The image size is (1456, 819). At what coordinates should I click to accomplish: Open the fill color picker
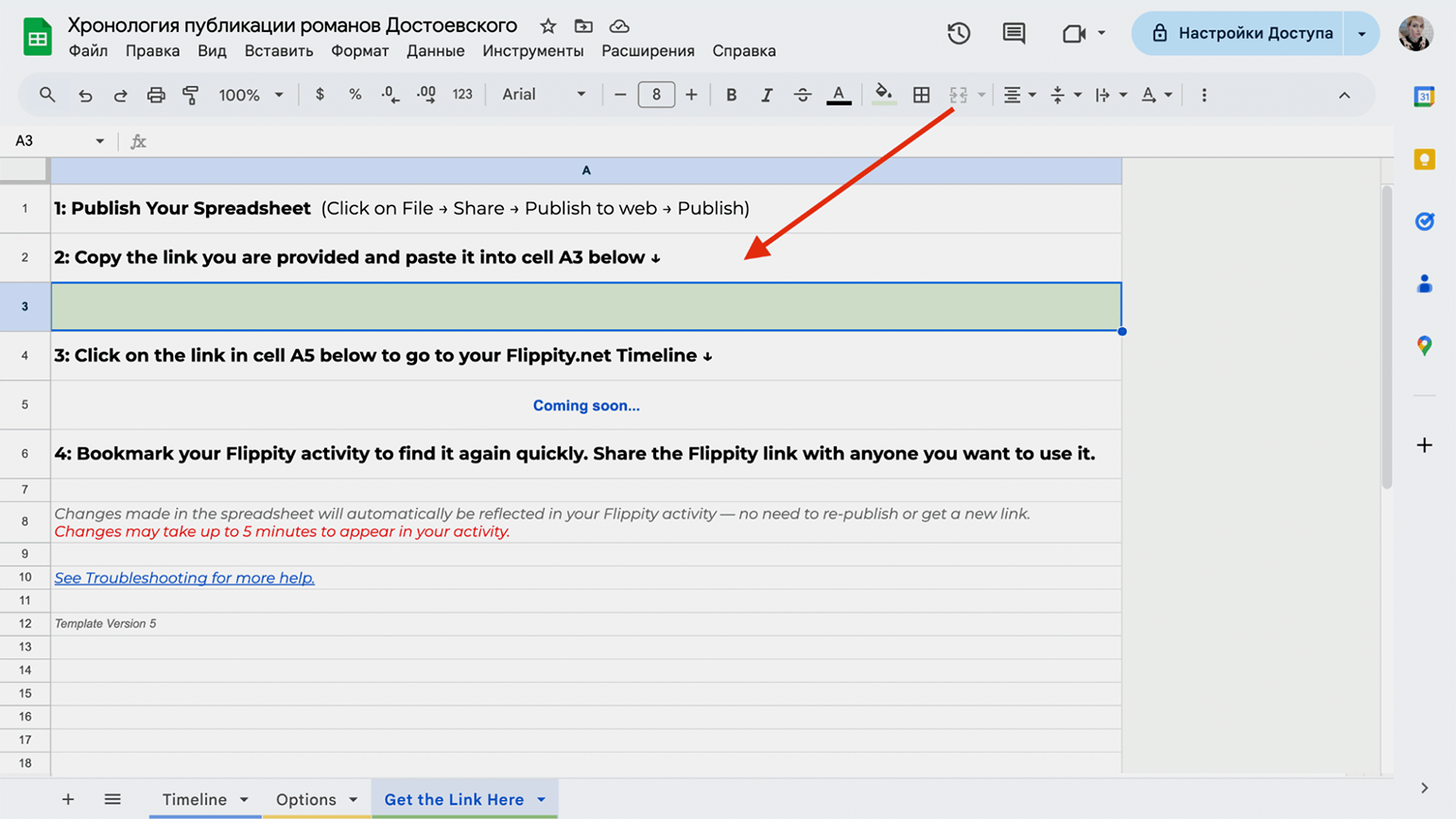click(x=884, y=94)
